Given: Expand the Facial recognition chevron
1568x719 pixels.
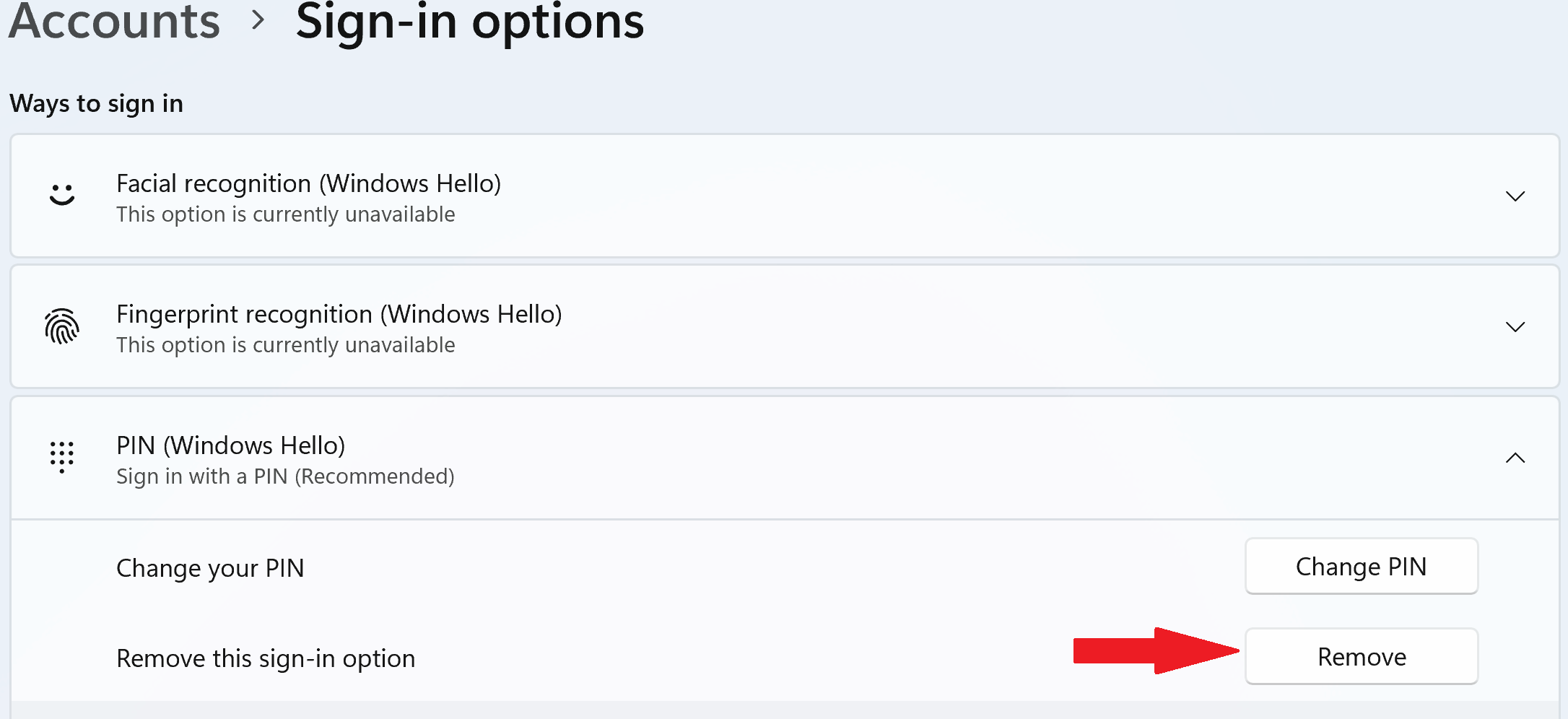Looking at the screenshot, I should pyautogui.click(x=1515, y=196).
